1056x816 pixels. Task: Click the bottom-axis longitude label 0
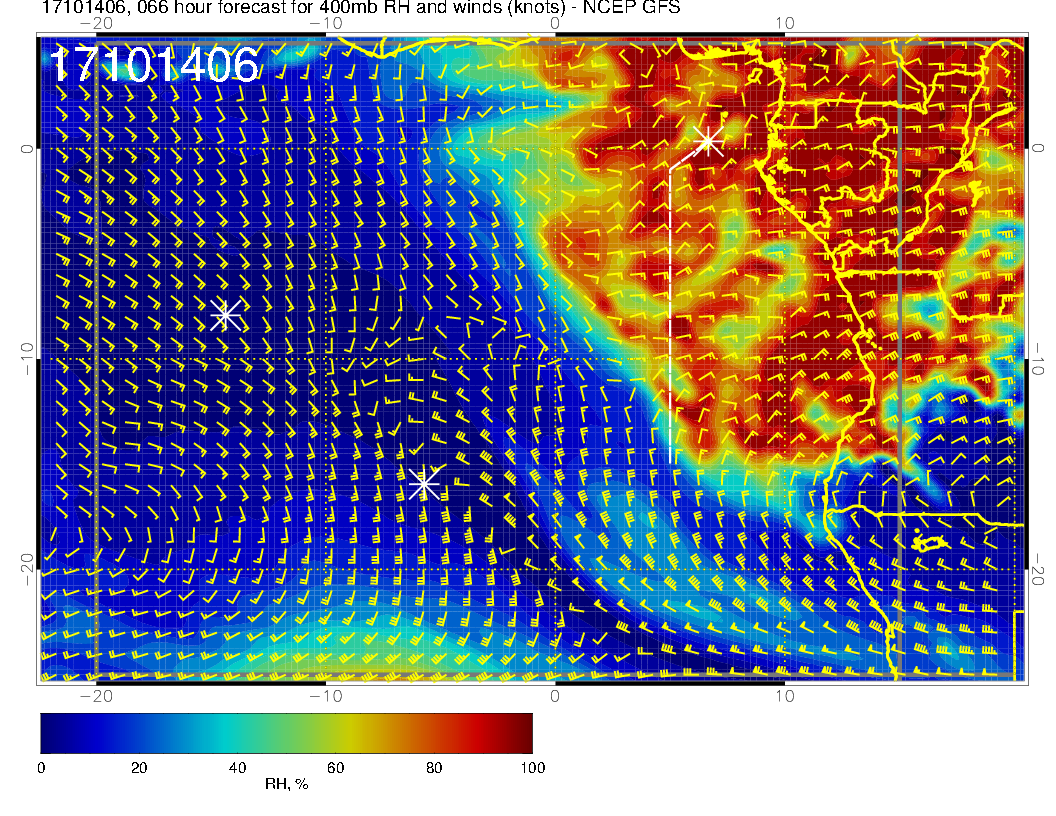(555, 696)
